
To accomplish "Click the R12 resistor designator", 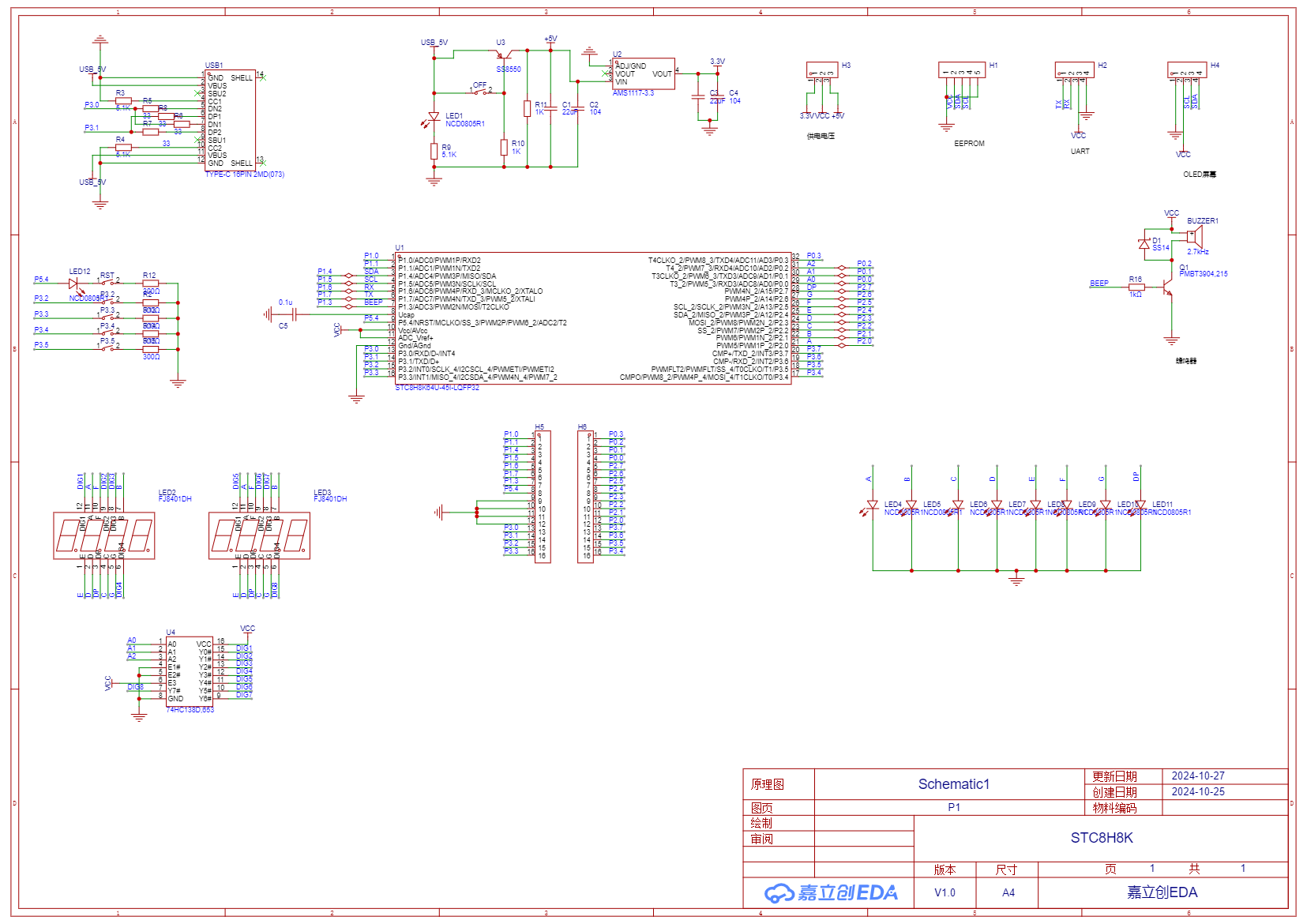I will tap(149, 276).
